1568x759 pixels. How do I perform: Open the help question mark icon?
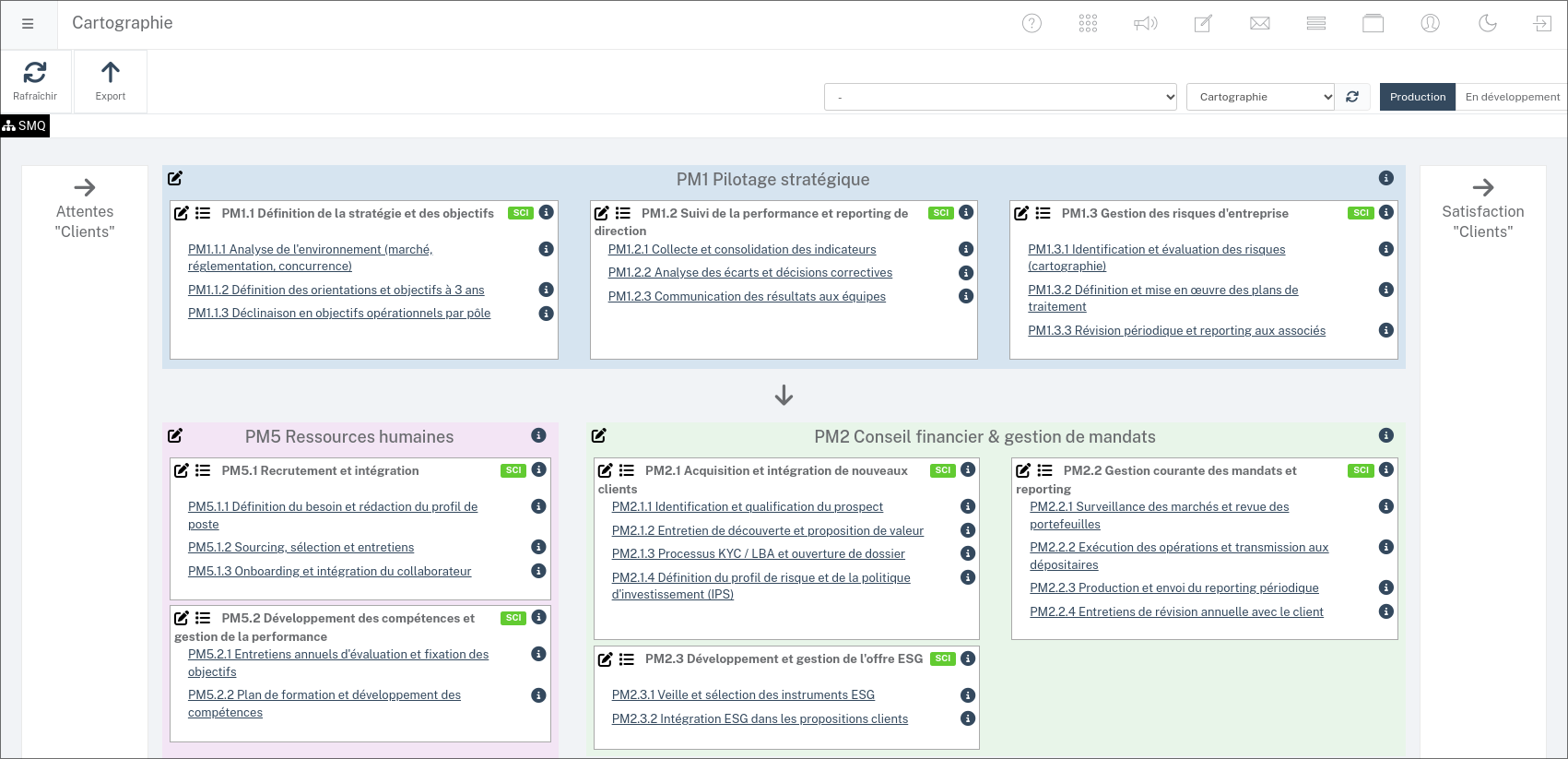(x=1032, y=24)
